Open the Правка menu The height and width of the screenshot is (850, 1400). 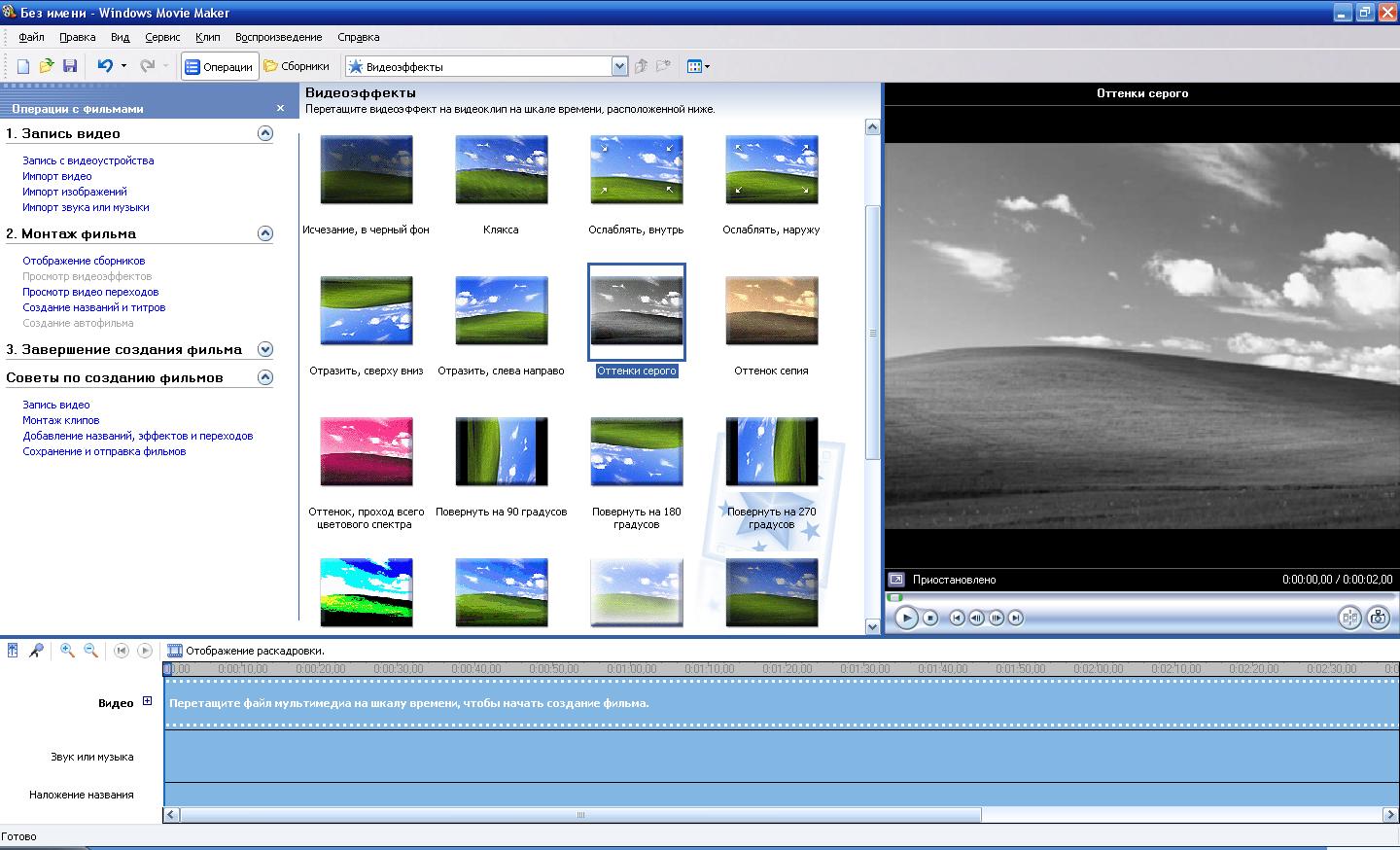tap(77, 37)
